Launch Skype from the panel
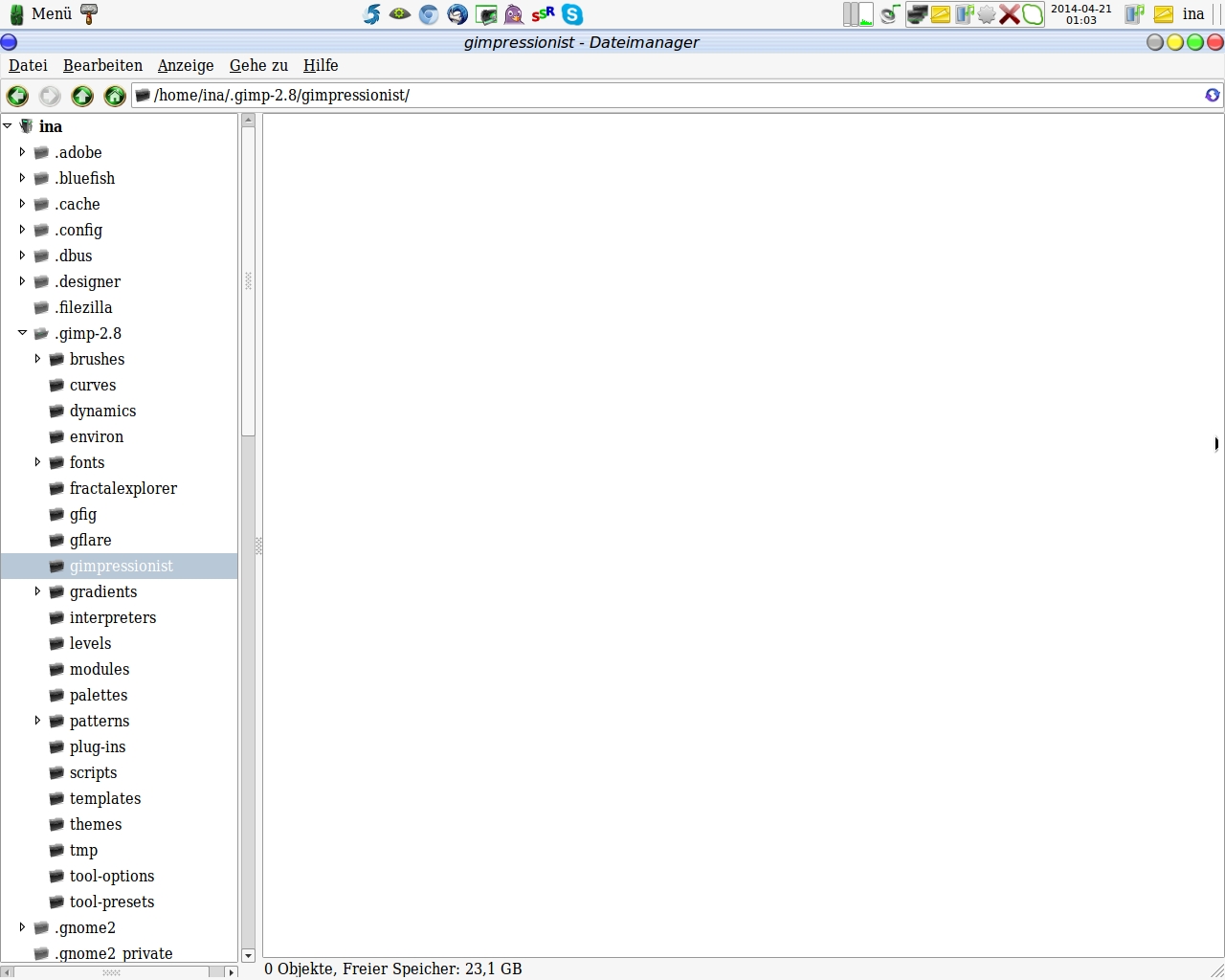The image size is (1225, 980). click(x=572, y=14)
